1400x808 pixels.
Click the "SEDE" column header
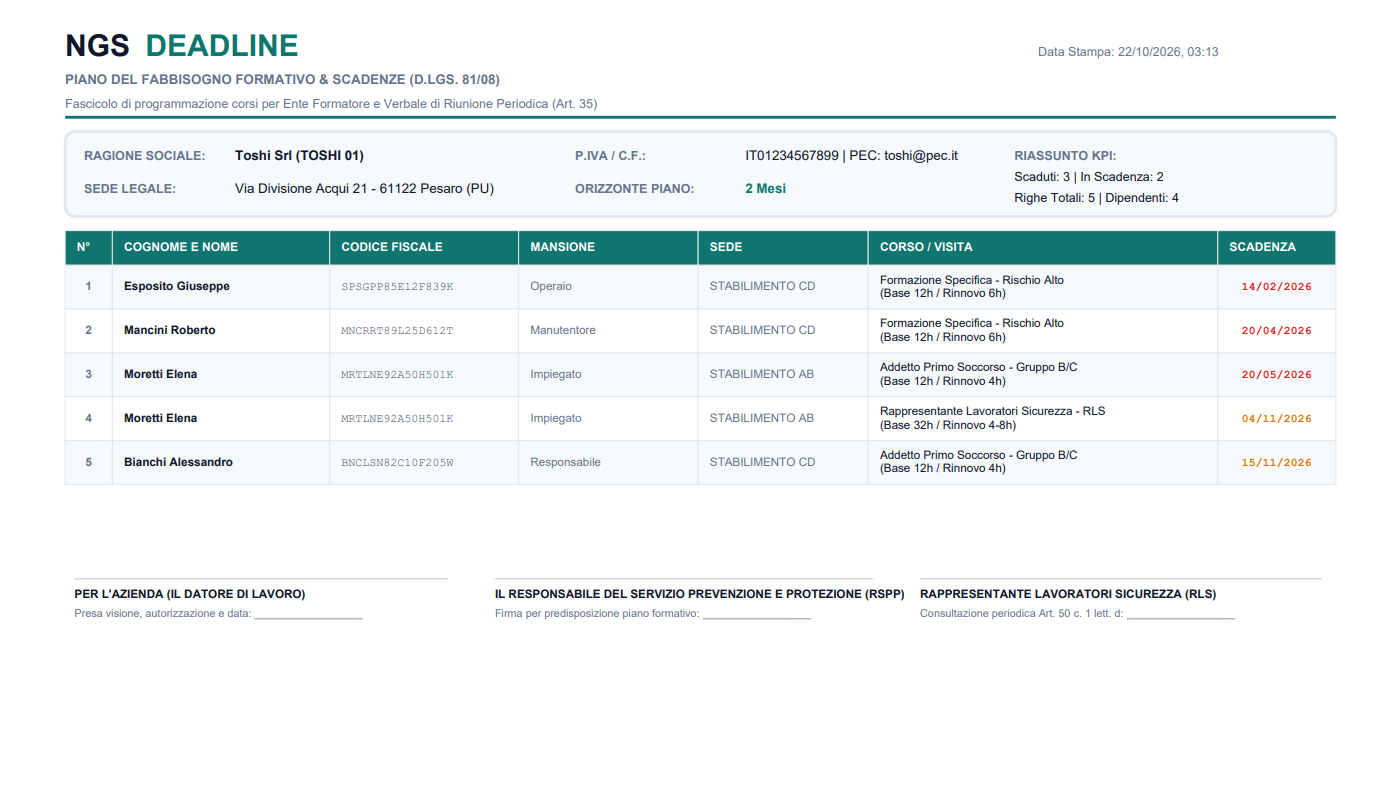tap(783, 247)
